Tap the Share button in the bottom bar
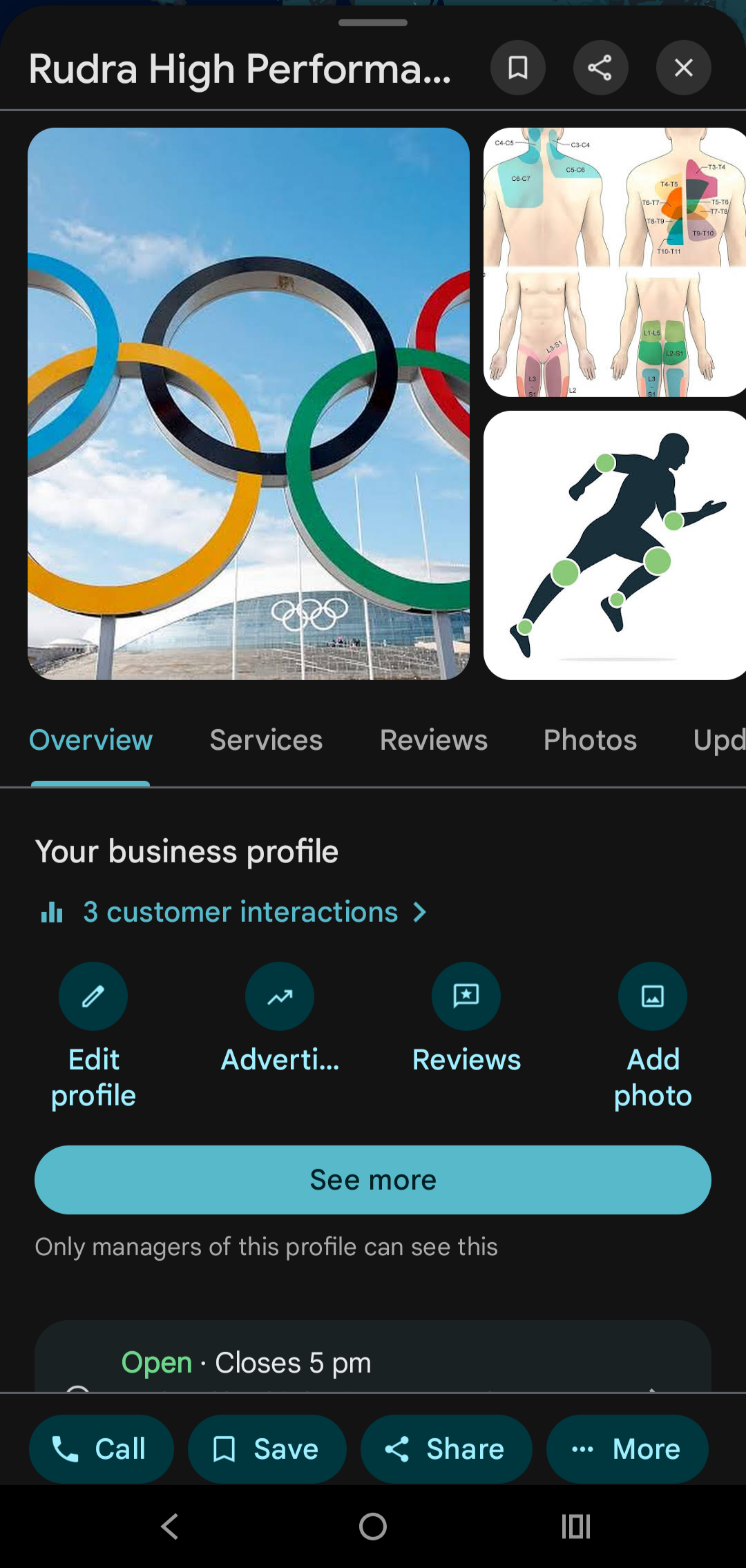The height and width of the screenshot is (1568, 746). 446,1449
